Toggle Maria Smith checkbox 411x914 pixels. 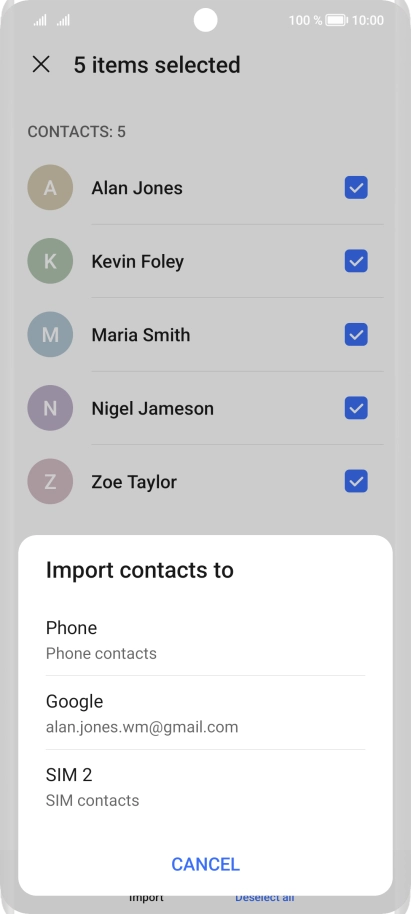tap(356, 335)
